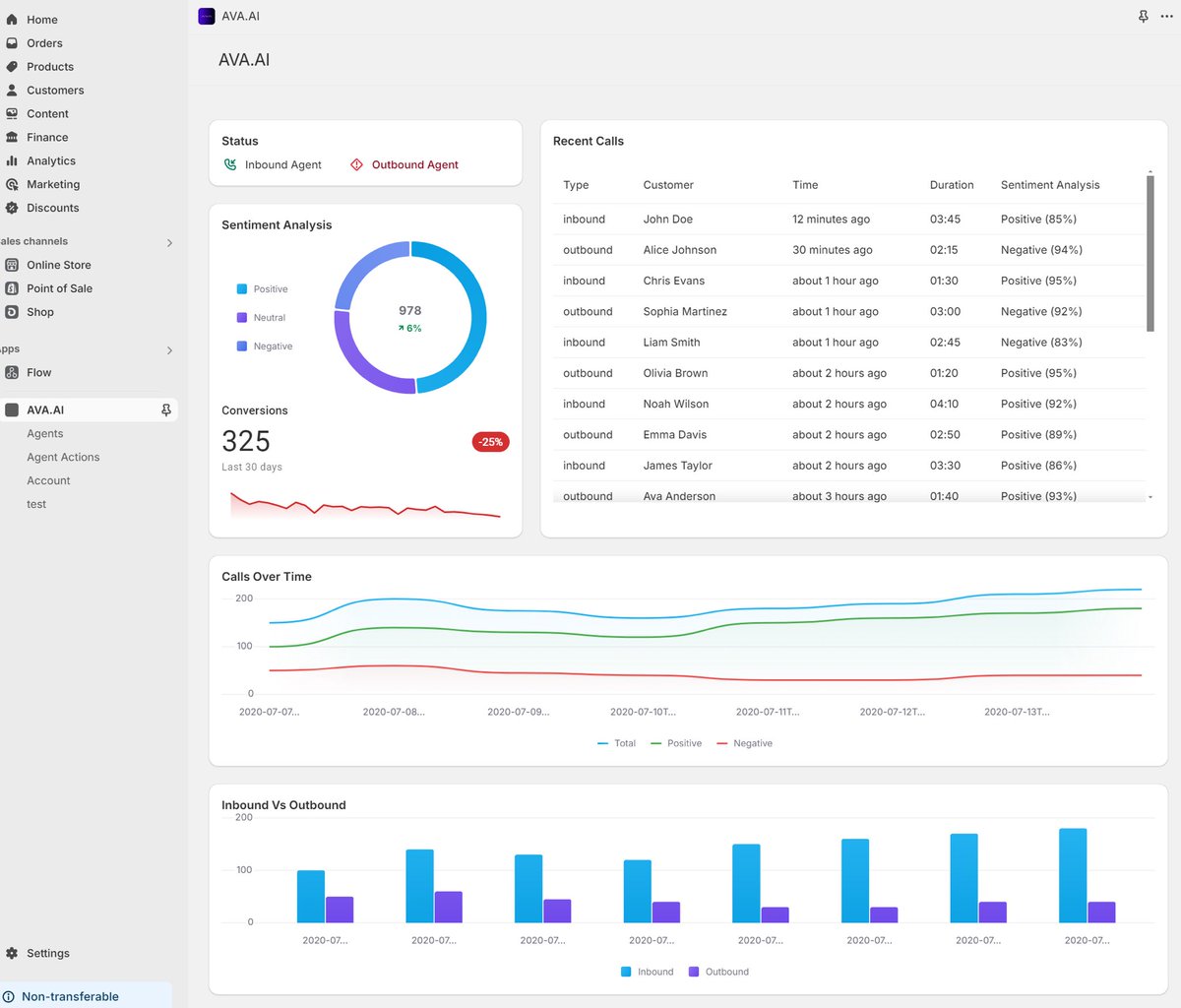Click the Home icon in sidebar
Image resolution: width=1181 pixels, height=1008 pixels.
click(12, 20)
